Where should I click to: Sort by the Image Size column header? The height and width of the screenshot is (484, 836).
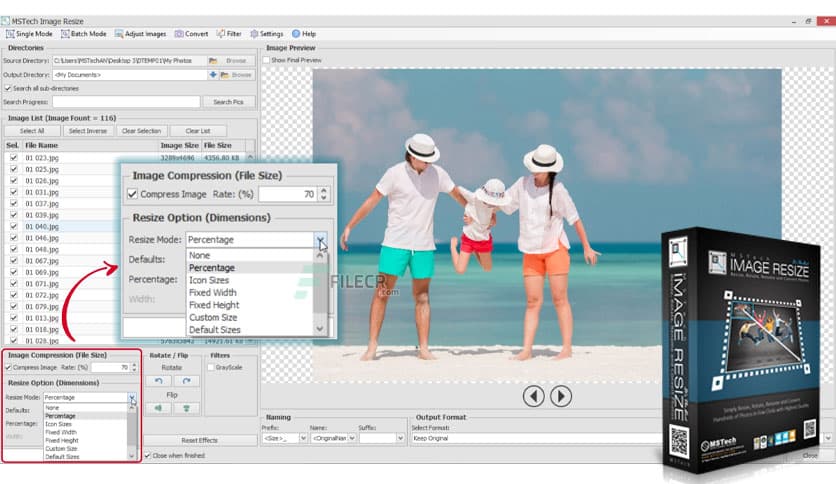(180, 145)
